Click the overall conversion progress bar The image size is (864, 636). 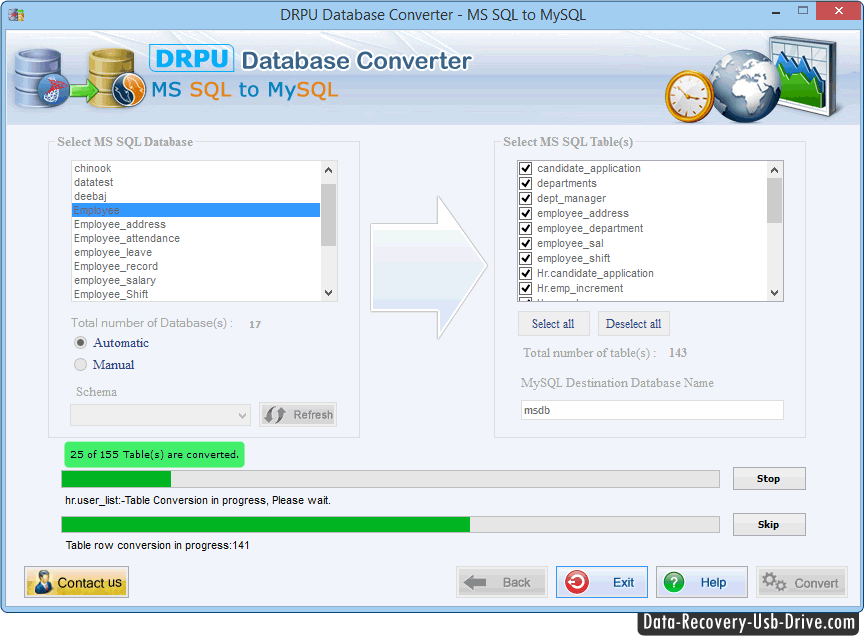pos(390,479)
